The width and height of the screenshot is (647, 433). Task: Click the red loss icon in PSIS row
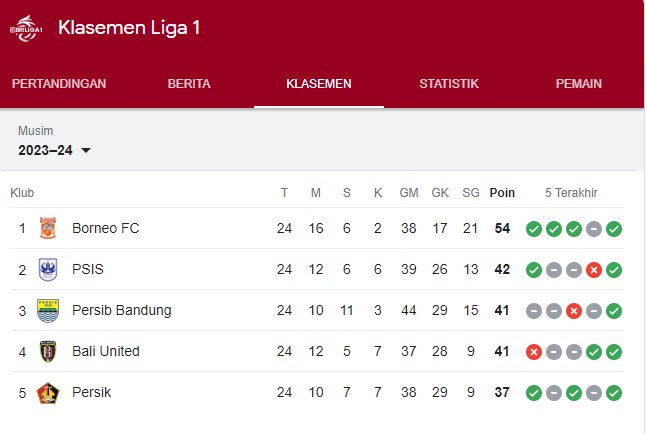tap(594, 270)
